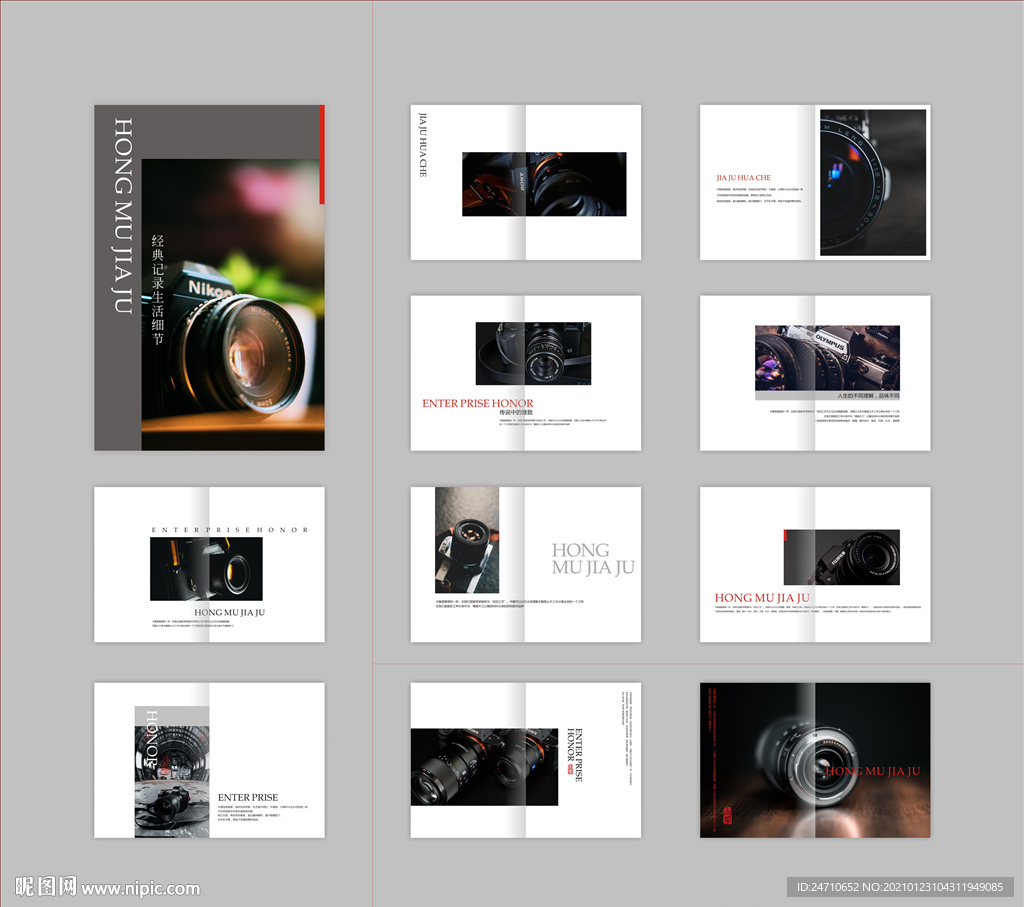Click the gray caption bar under Olympus photo
1024x907 pixels.
(x=826, y=396)
